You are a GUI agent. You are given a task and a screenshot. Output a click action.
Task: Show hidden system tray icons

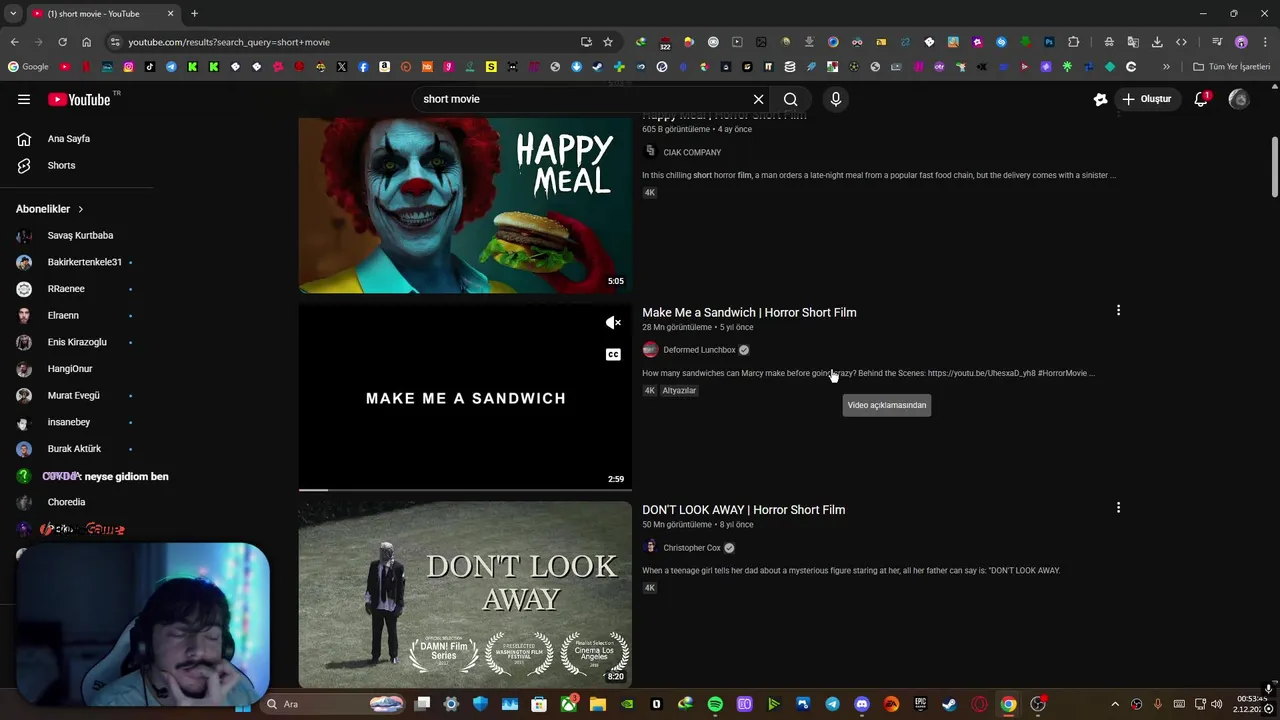1115,704
